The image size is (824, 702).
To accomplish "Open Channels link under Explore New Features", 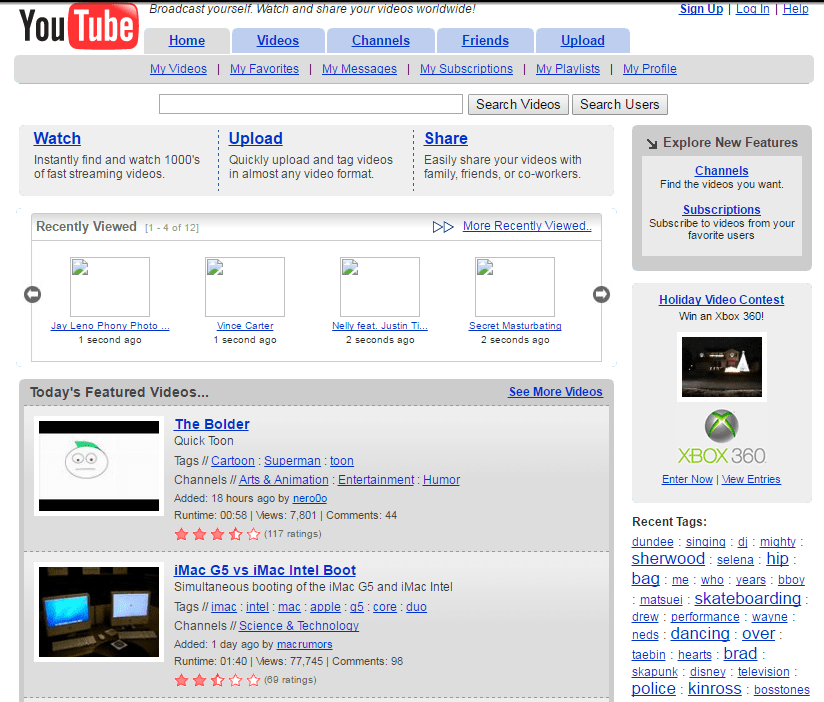I will [722, 171].
